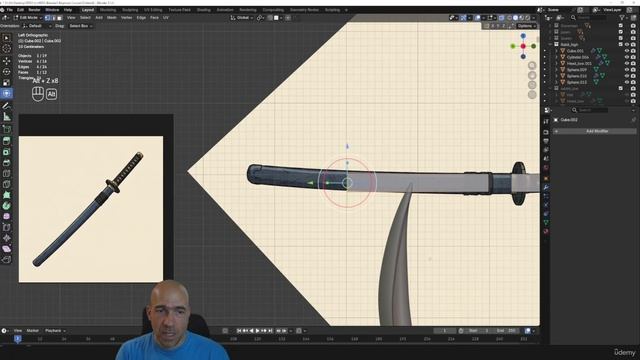Viewport: 640px width, 360px height.
Task: Click the Add Modifier button
Action: click(x=595, y=131)
